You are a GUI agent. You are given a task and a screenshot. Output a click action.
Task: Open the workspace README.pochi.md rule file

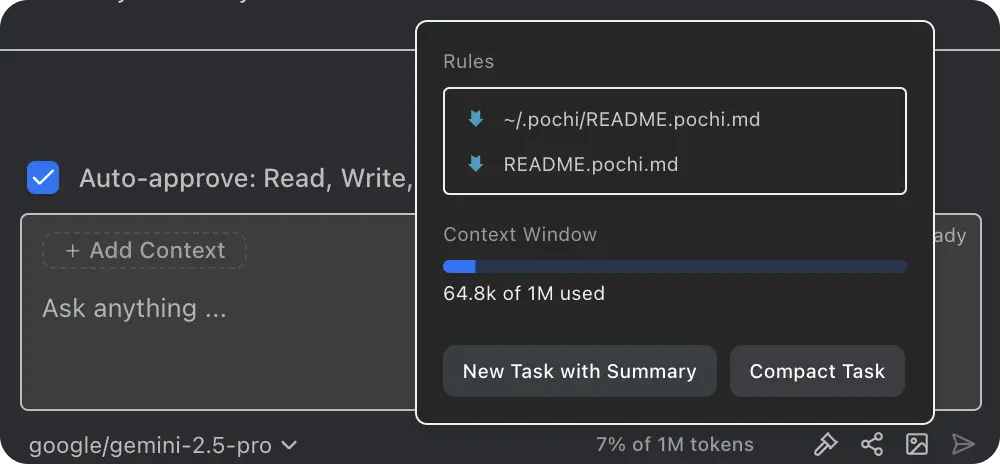pyautogui.click(x=591, y=164)
